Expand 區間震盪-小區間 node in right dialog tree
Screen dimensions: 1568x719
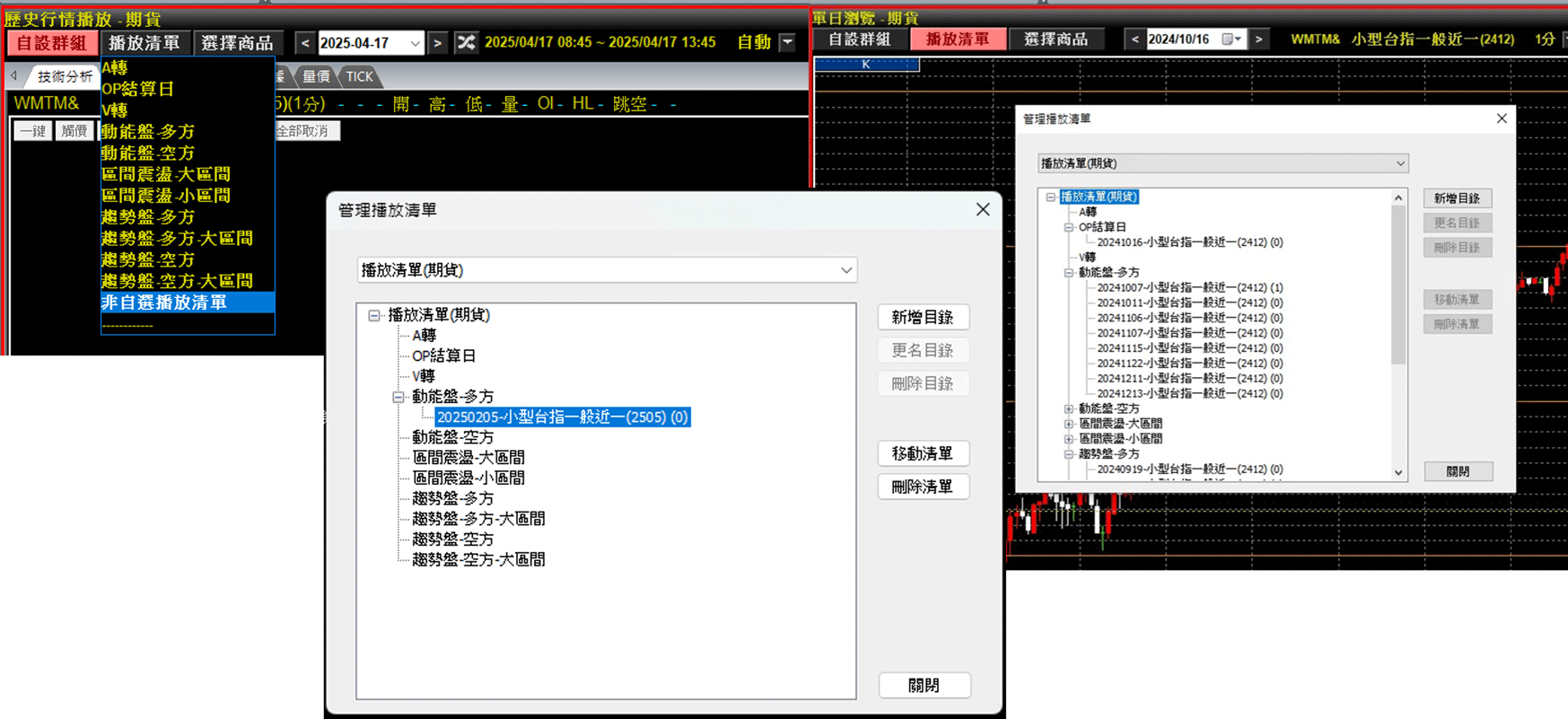(x=1069, y=439)
